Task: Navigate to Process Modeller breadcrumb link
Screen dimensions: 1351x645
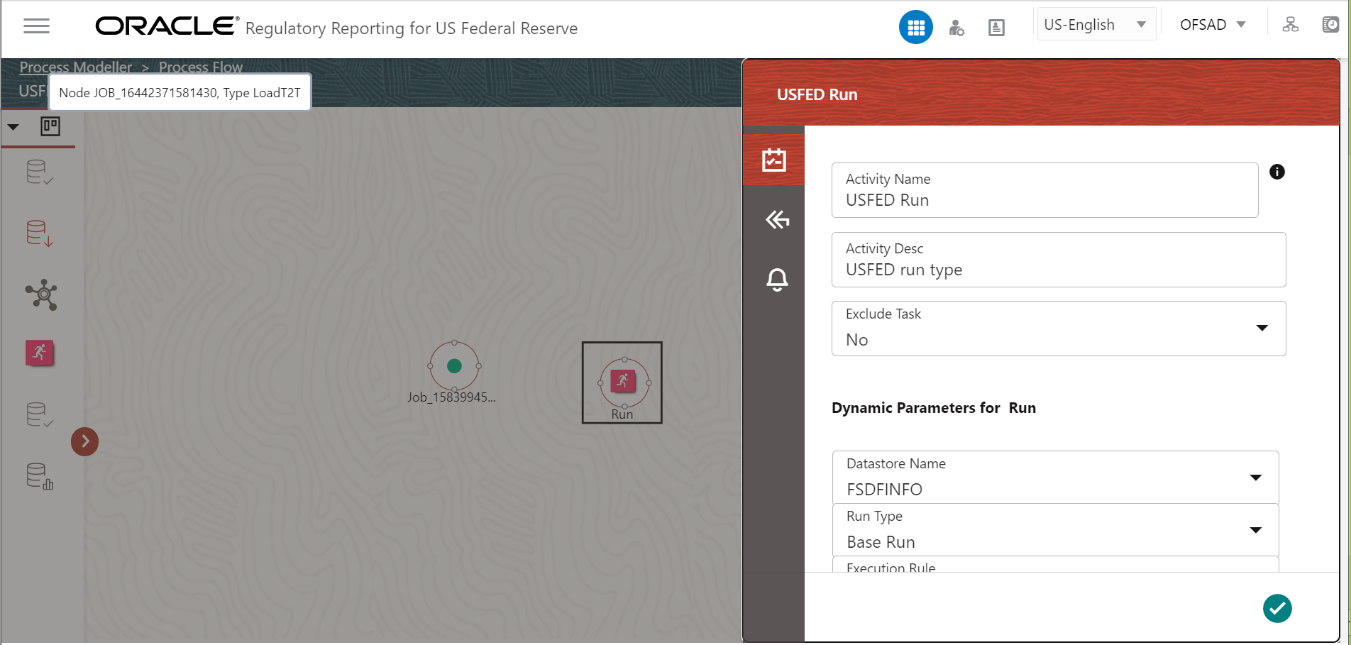Action: click(76, 67)
